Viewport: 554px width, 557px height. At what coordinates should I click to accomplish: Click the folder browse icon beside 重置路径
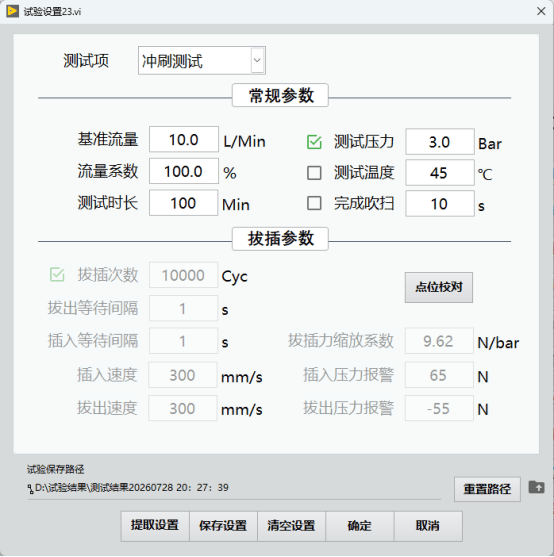point(536,487)
